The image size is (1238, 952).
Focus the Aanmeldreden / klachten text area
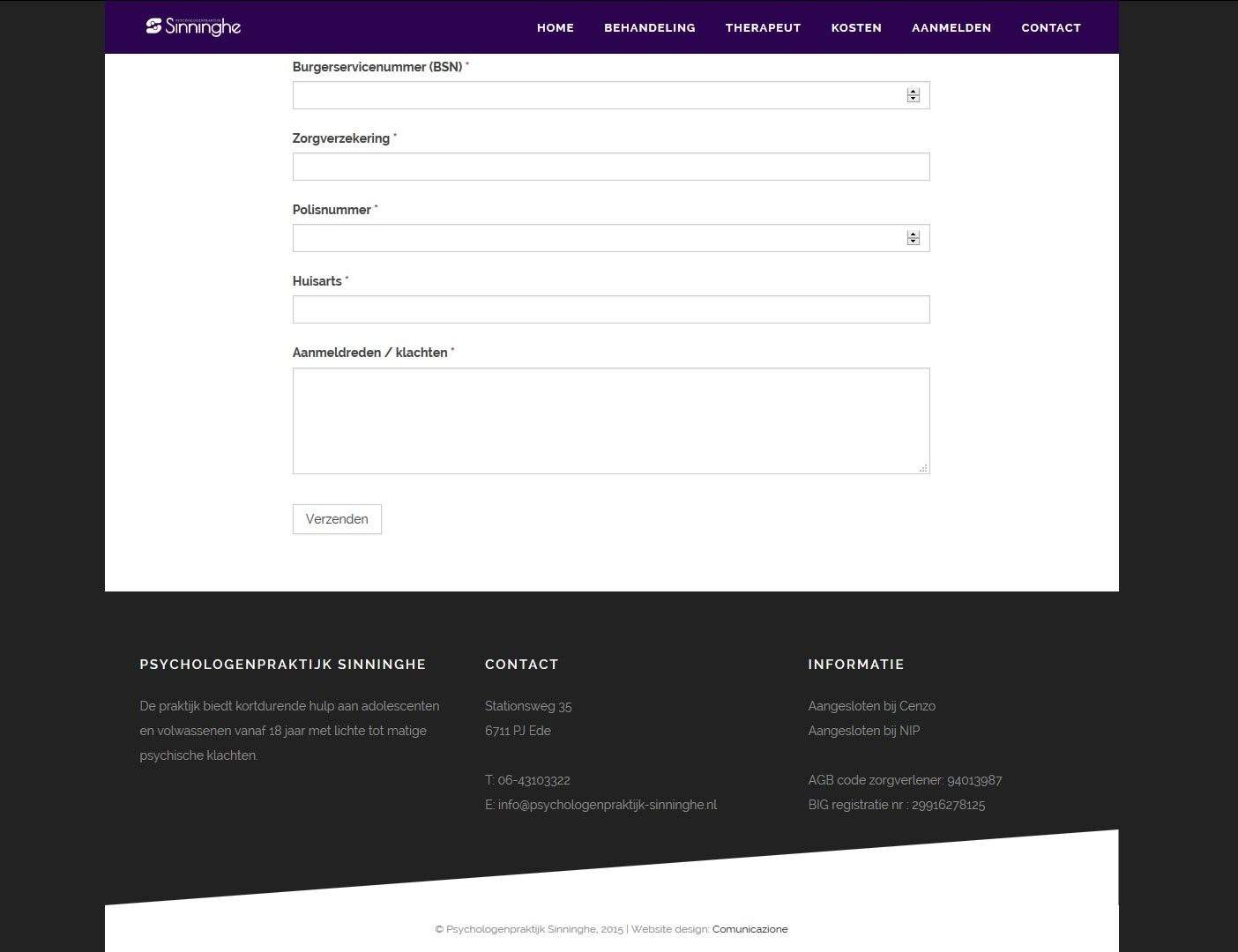[610, 420]
